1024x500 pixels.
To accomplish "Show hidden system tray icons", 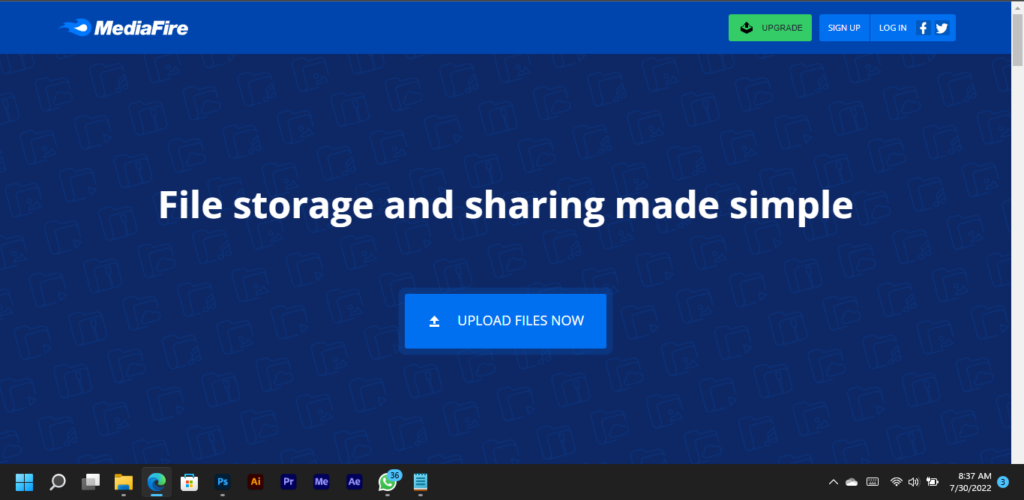I will 833,482.
